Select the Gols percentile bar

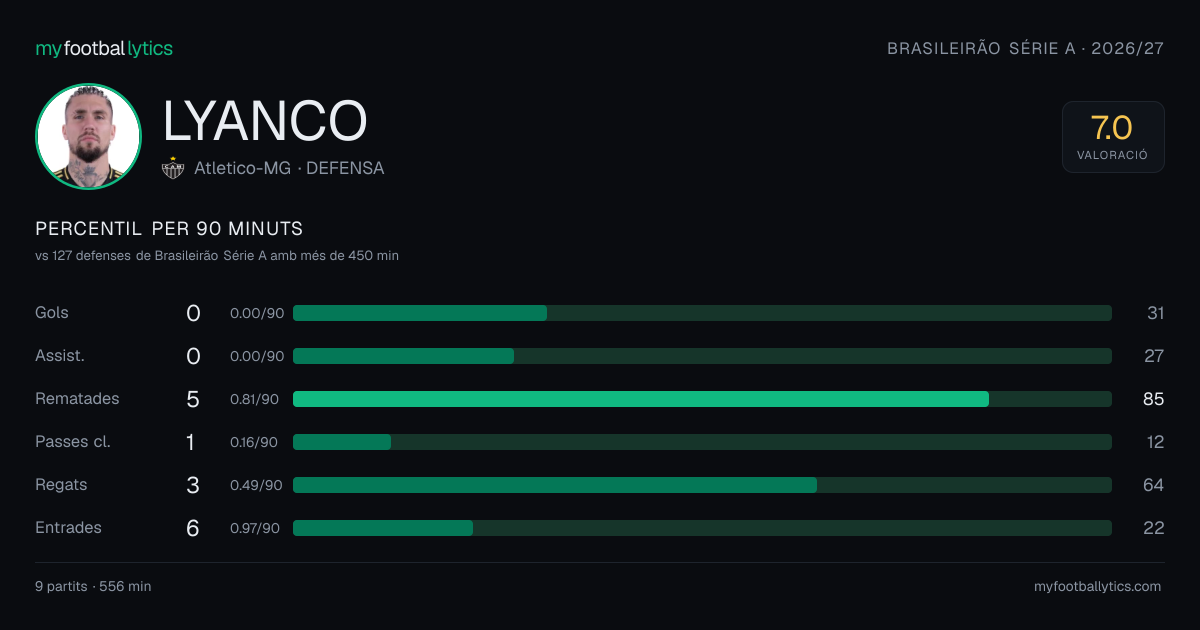(x=702, y=313)
